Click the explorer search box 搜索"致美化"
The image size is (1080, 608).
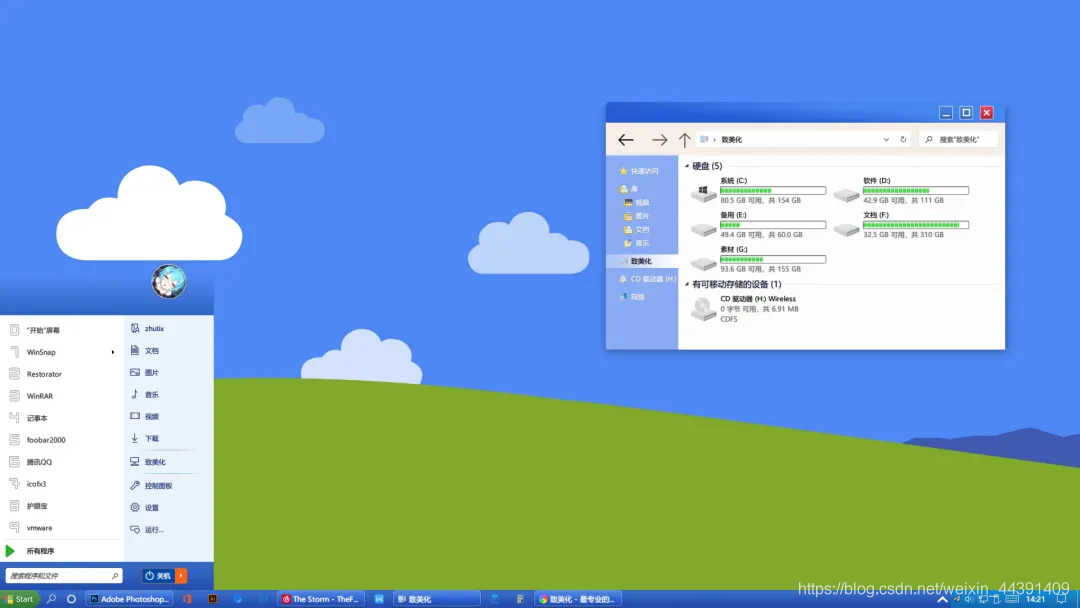[957, 140]
